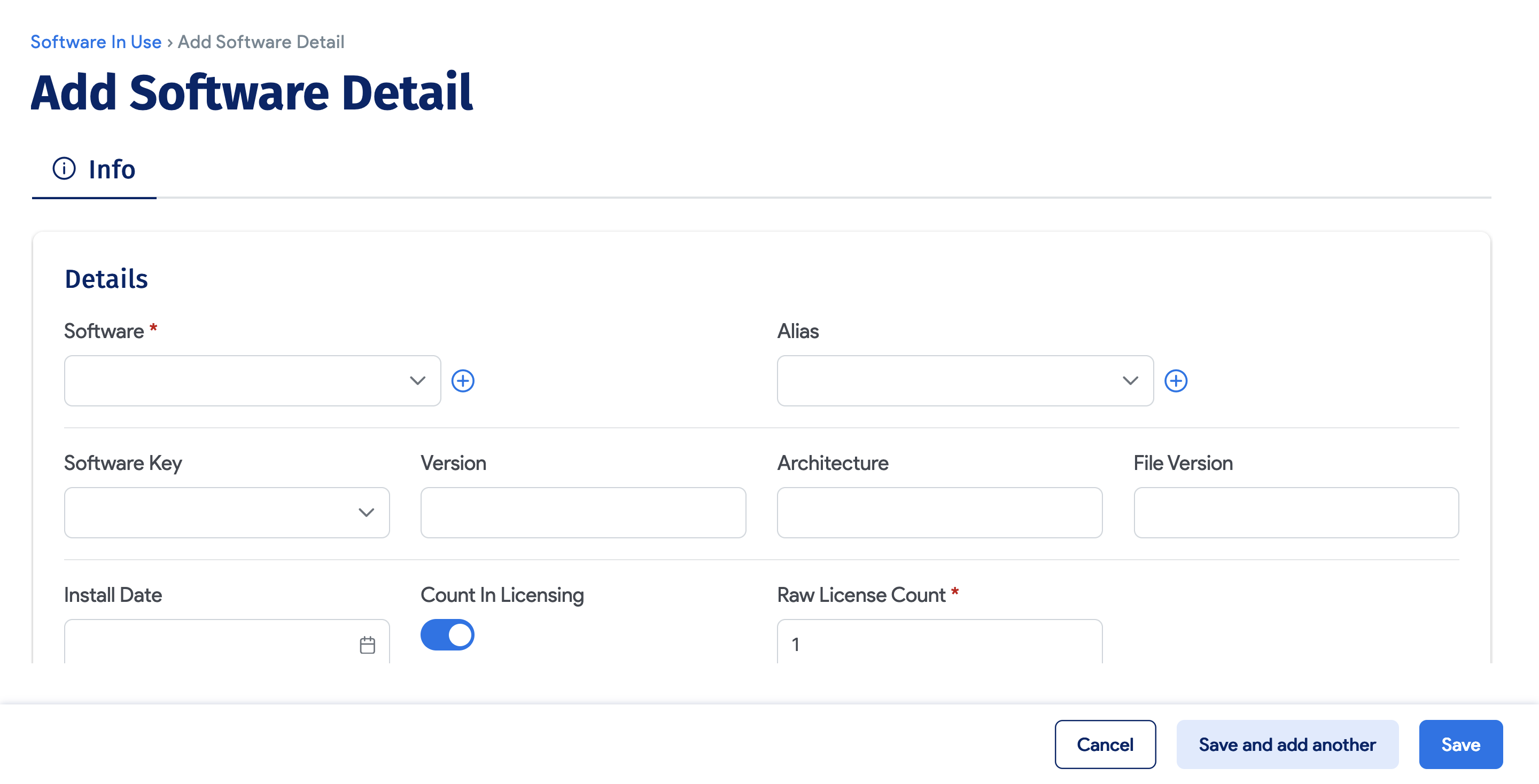The image size is (1539, 784).
Task: Click the red asterisk beside Raw License Count
Action: point(957,593)
